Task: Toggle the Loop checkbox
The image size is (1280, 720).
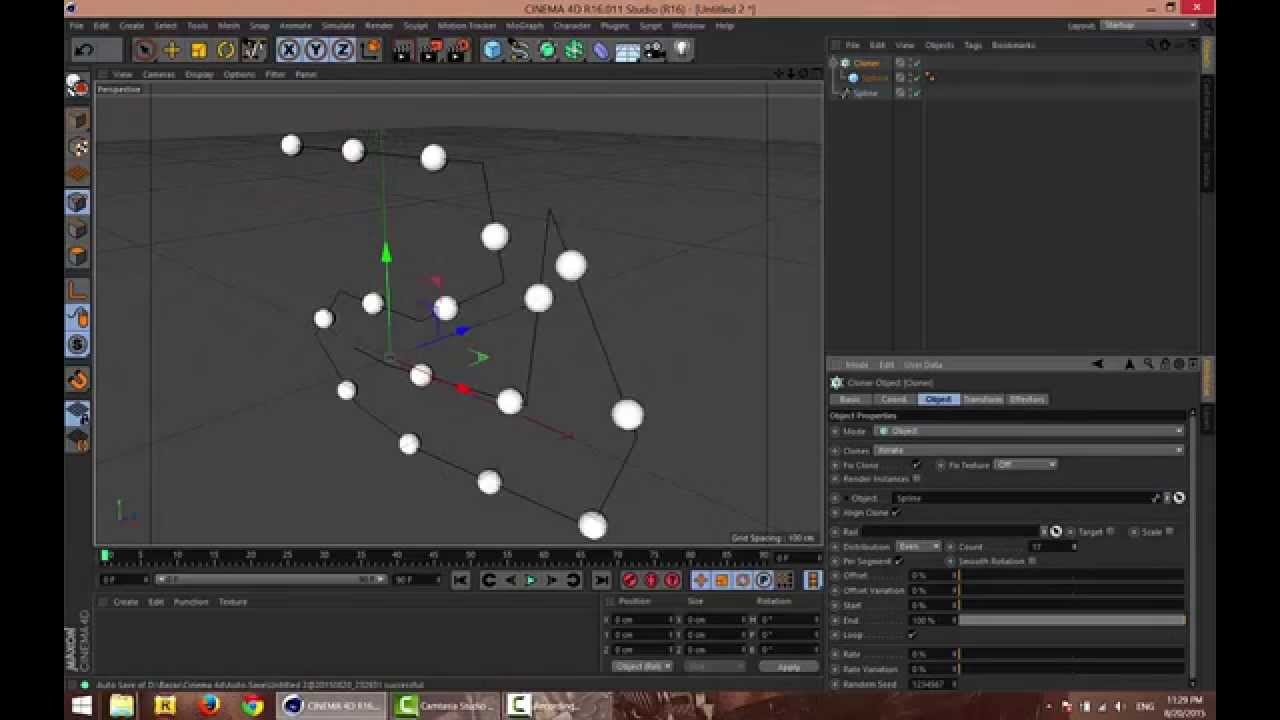Action: (912, 635)
